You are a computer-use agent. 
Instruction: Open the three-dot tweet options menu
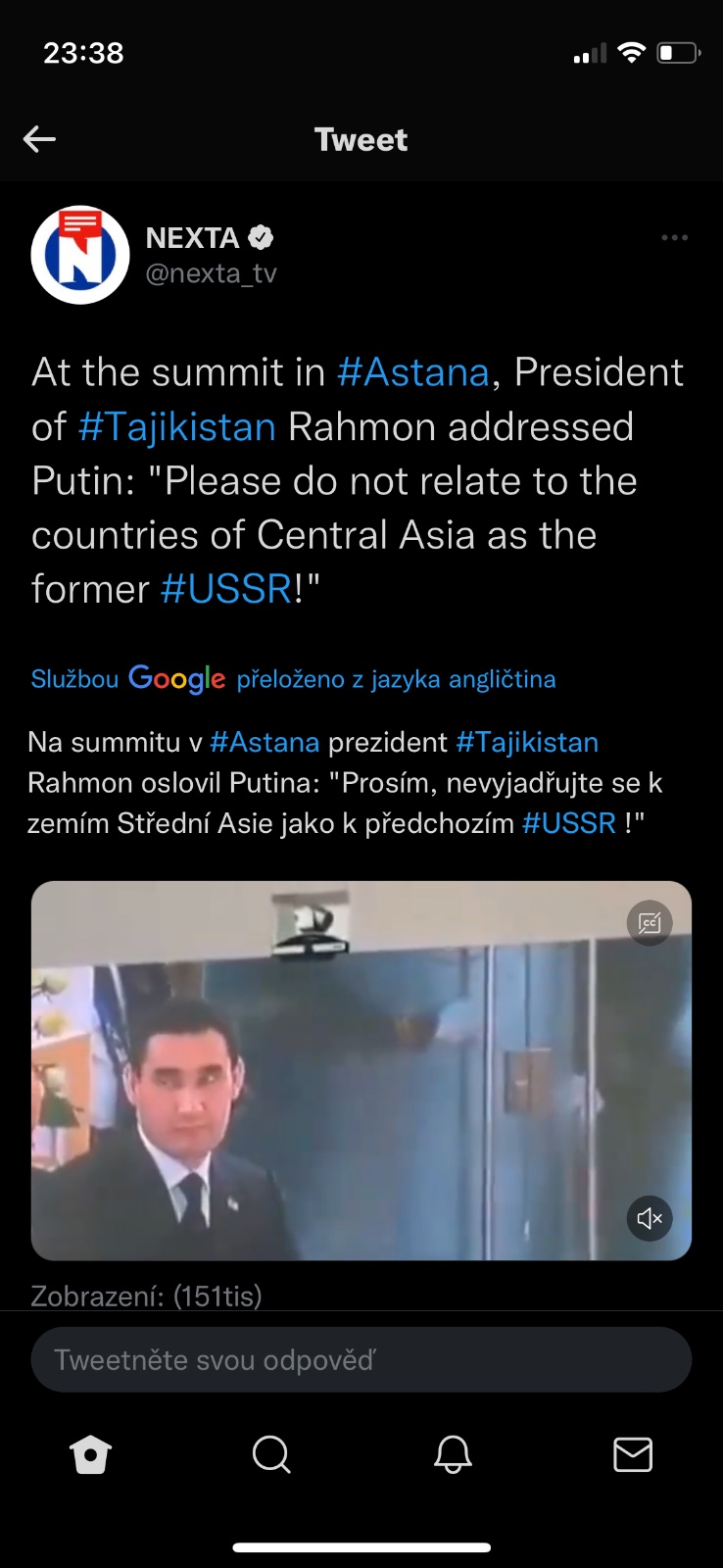674,237
